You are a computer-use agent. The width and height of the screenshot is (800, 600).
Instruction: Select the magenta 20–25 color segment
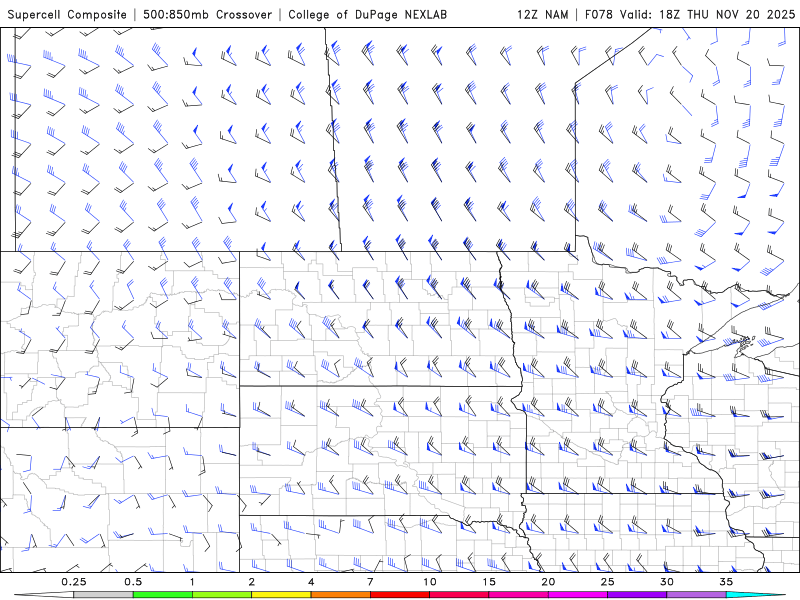(x=578, y=595)
